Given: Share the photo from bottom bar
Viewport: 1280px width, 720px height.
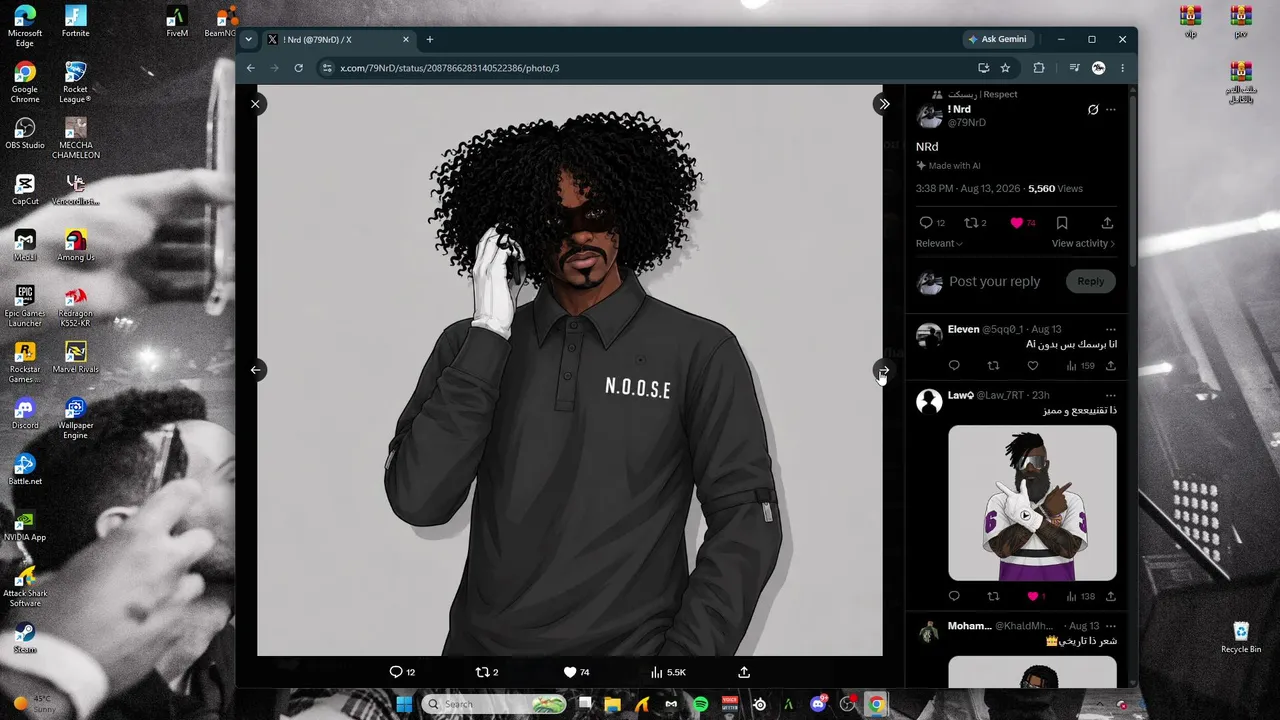Looking at the screenshot, I should pos(744,672).
